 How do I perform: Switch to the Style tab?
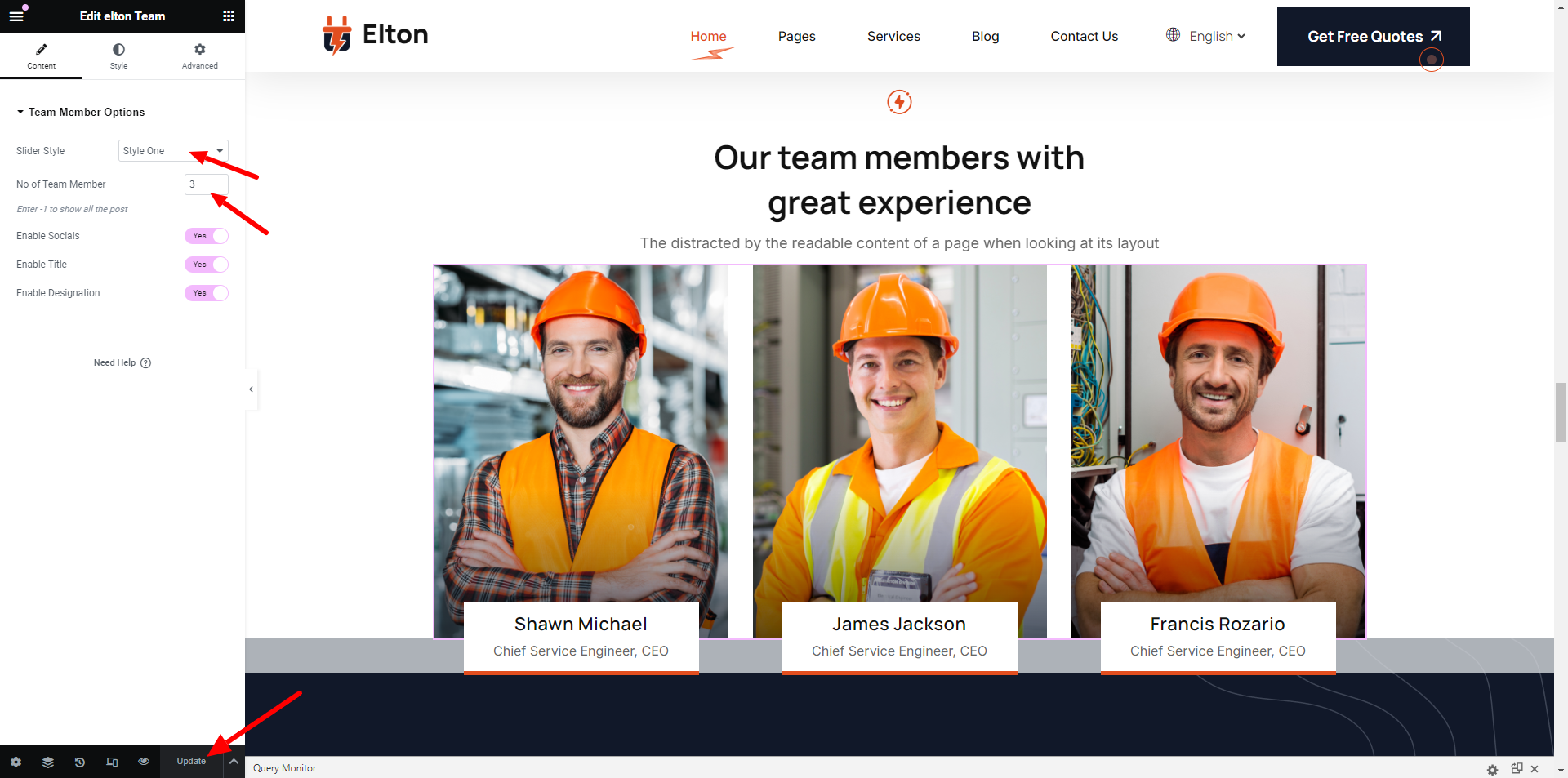(x=118, y=56)
